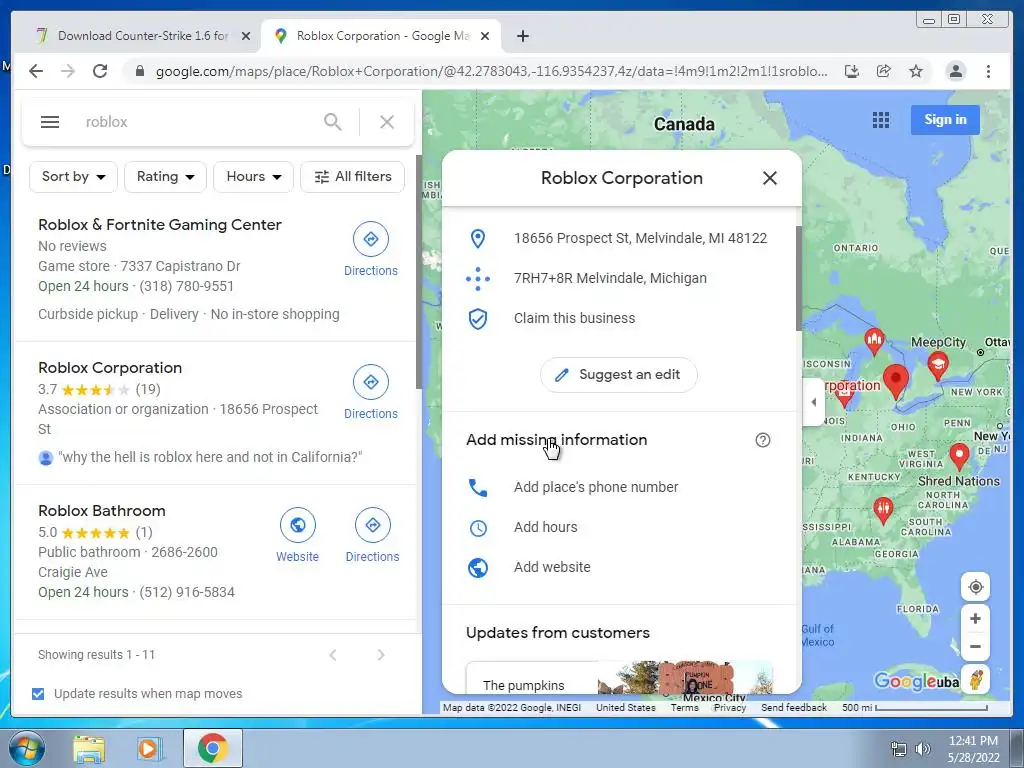Close the Roblox Corporation Google Maps tab
The height and width of the screenshot is (768, 1024).
pyautogui.click(x=485, y=36)
